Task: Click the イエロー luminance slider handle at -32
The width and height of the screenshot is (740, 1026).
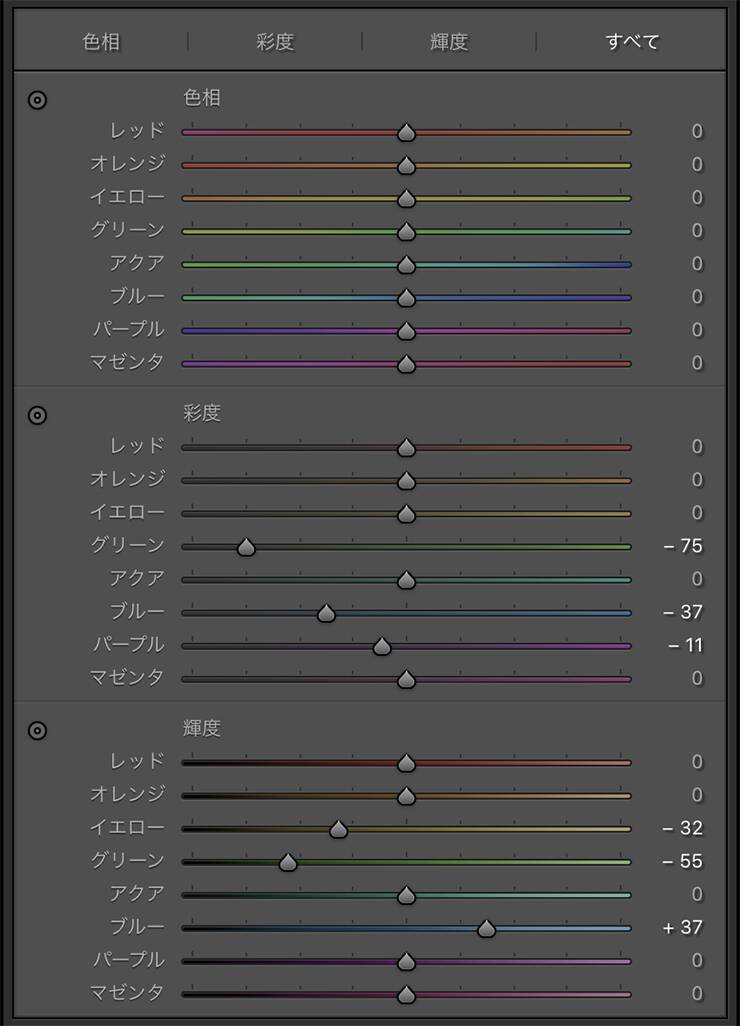Action: (x=338, y=829)
